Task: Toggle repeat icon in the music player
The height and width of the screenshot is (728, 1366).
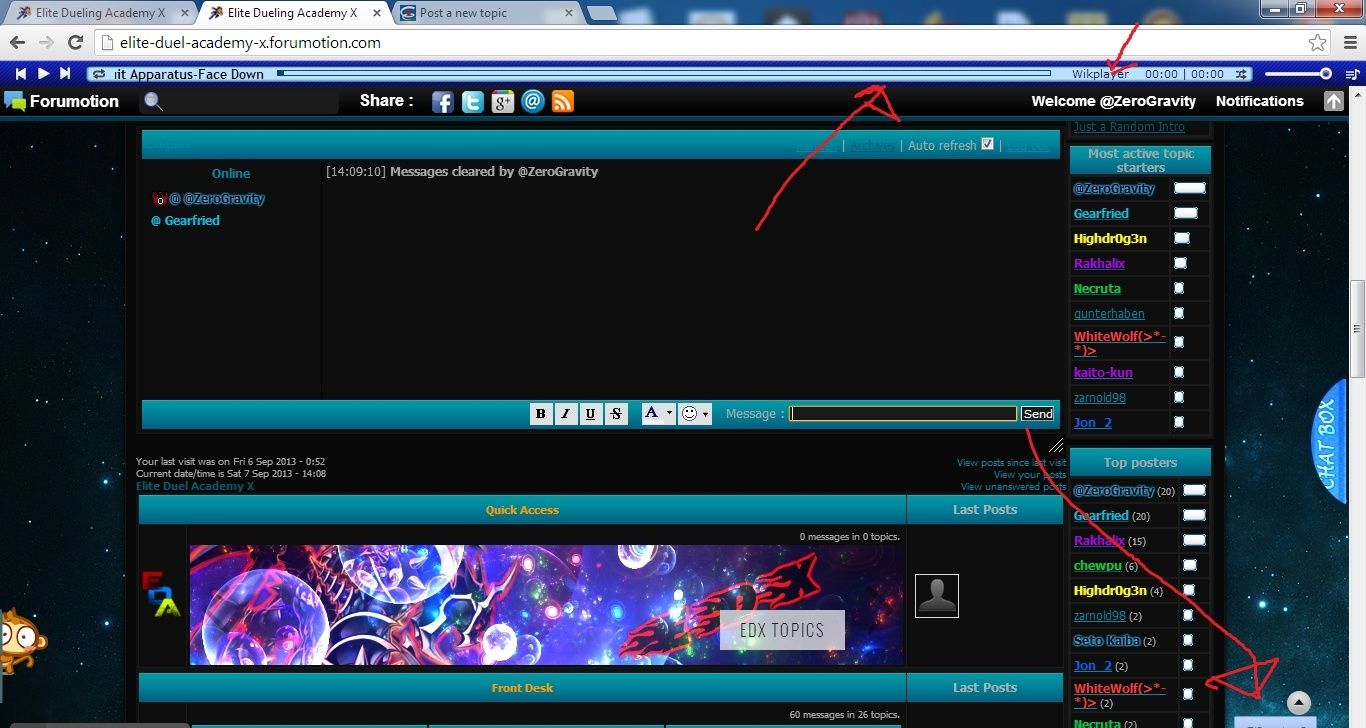Action: coord(97,74)
